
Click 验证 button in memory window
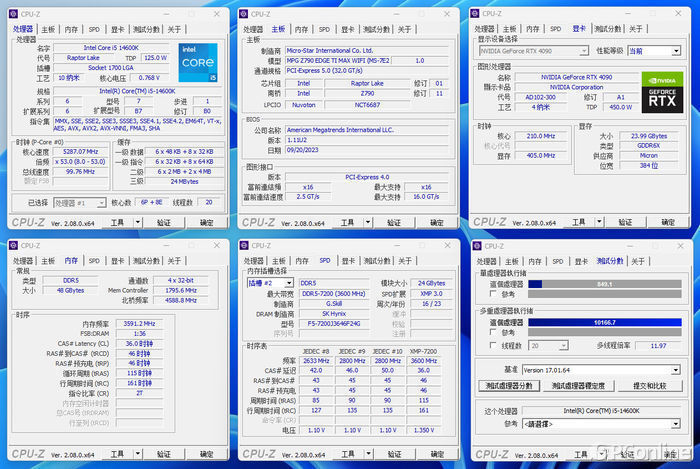(x=164, y=453)
